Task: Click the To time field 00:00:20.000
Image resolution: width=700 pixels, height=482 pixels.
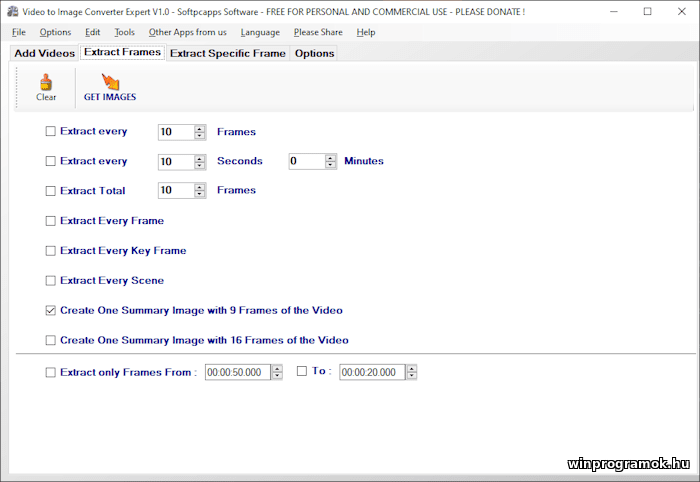Action: 370,372
